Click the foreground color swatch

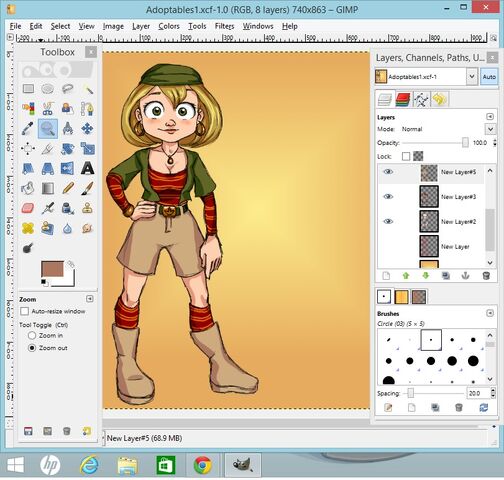point(52,269)
